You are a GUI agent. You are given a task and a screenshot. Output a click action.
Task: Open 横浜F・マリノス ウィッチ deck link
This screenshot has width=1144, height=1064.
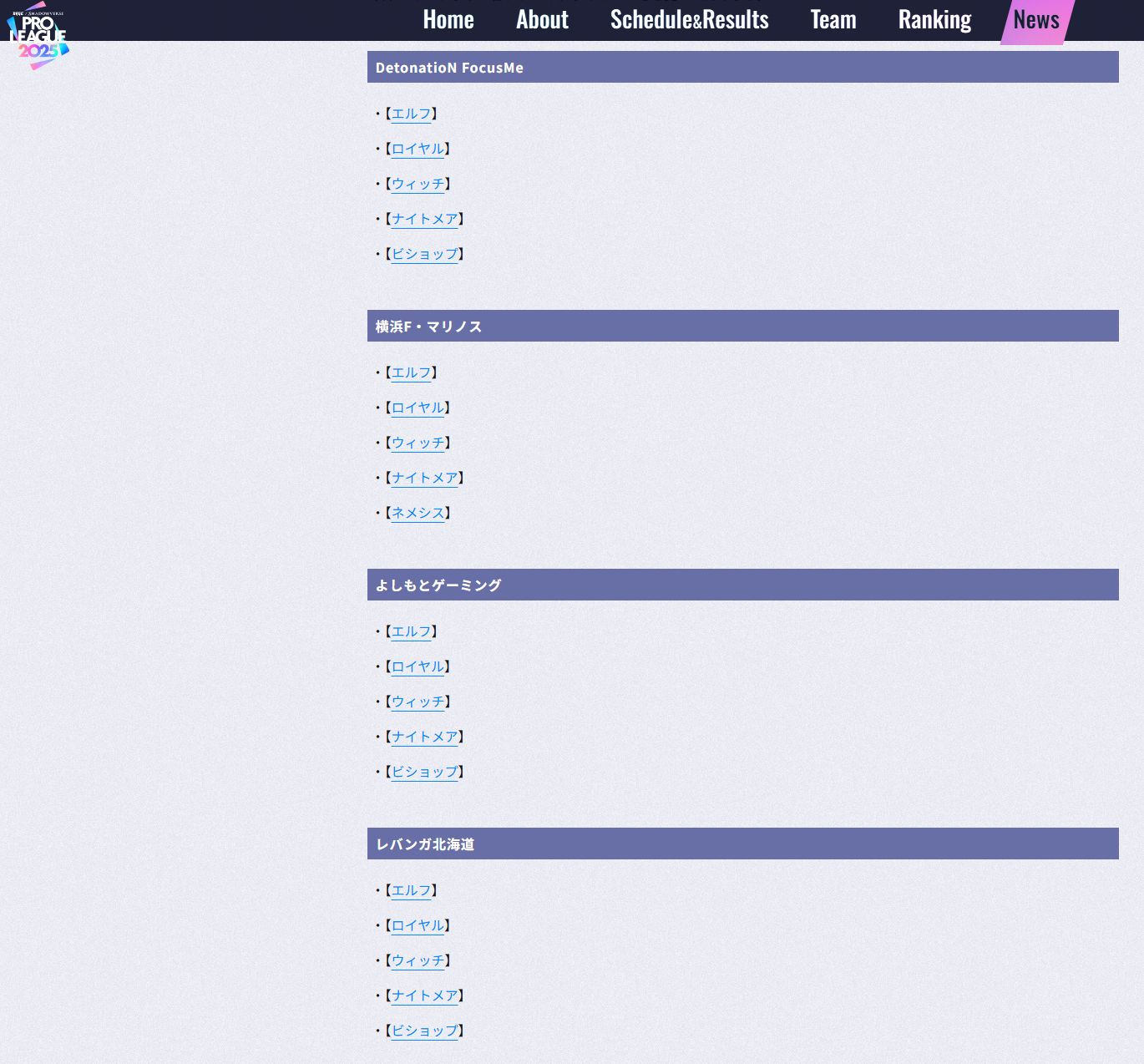418,443
